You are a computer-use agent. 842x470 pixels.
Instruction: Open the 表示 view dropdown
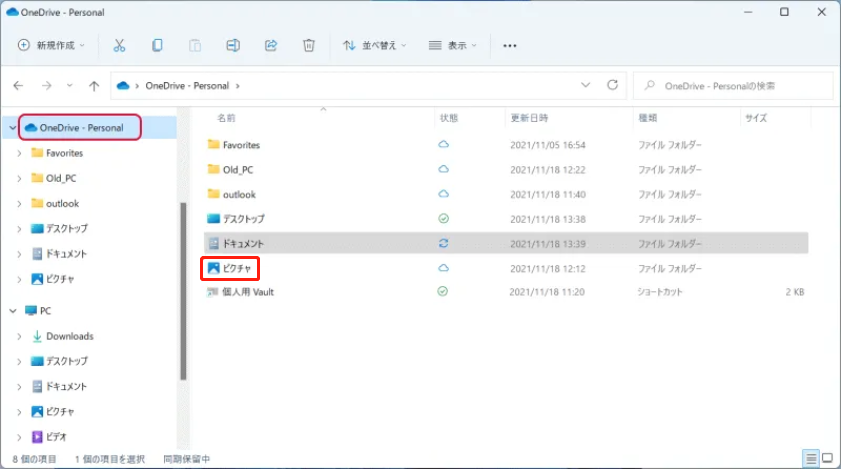[453, 46]
